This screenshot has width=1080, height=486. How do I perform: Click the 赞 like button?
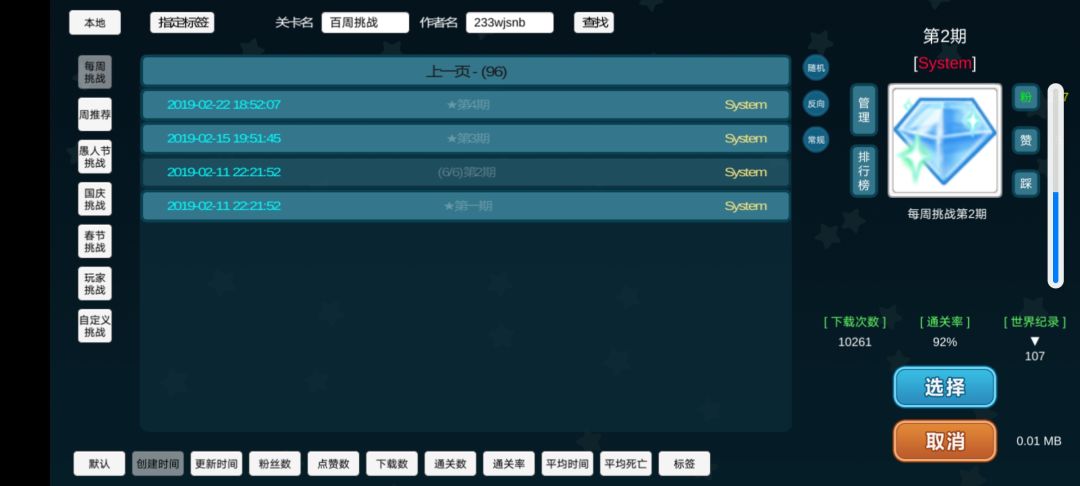click(1026, 140)
